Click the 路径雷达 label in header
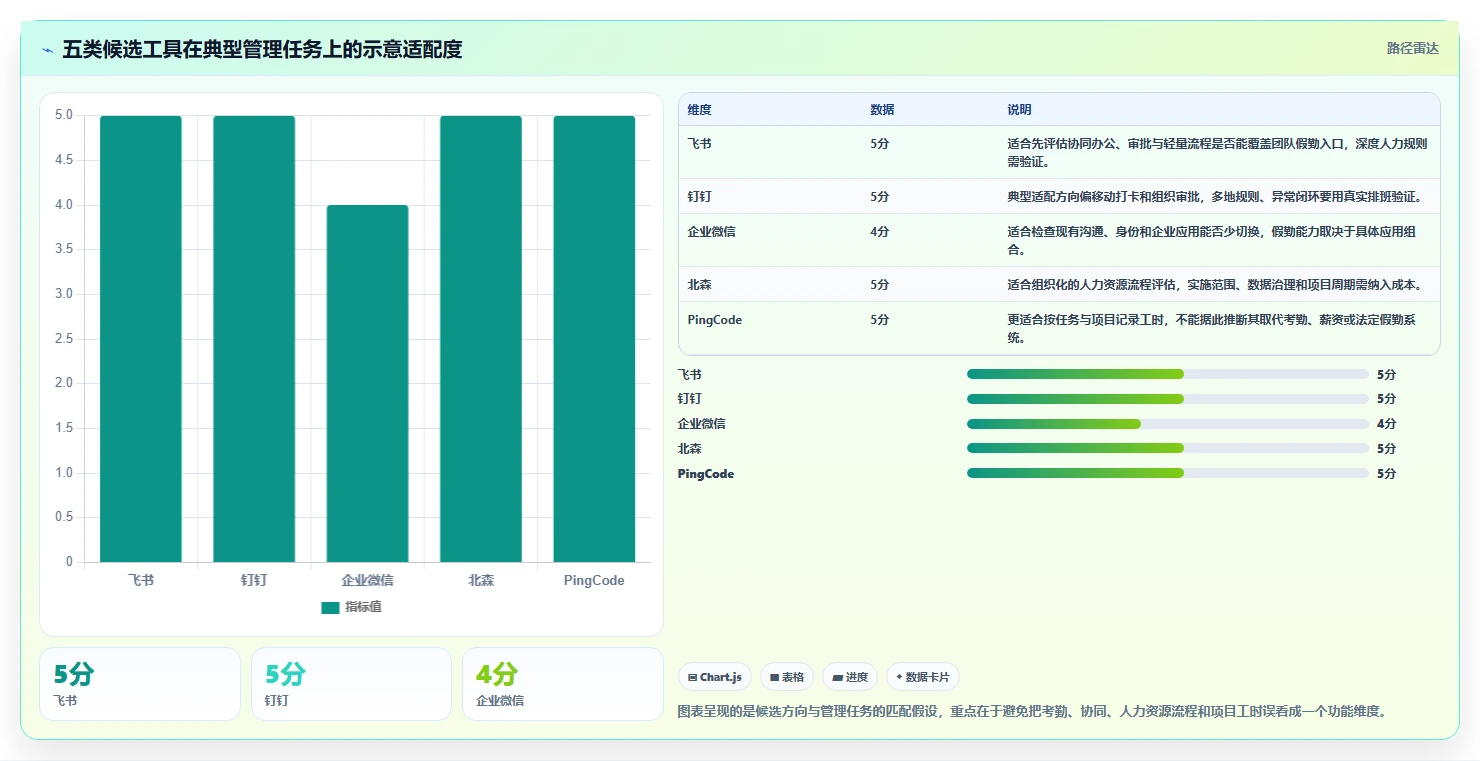The image size is (1480, 761). [x=1412, y=48]
